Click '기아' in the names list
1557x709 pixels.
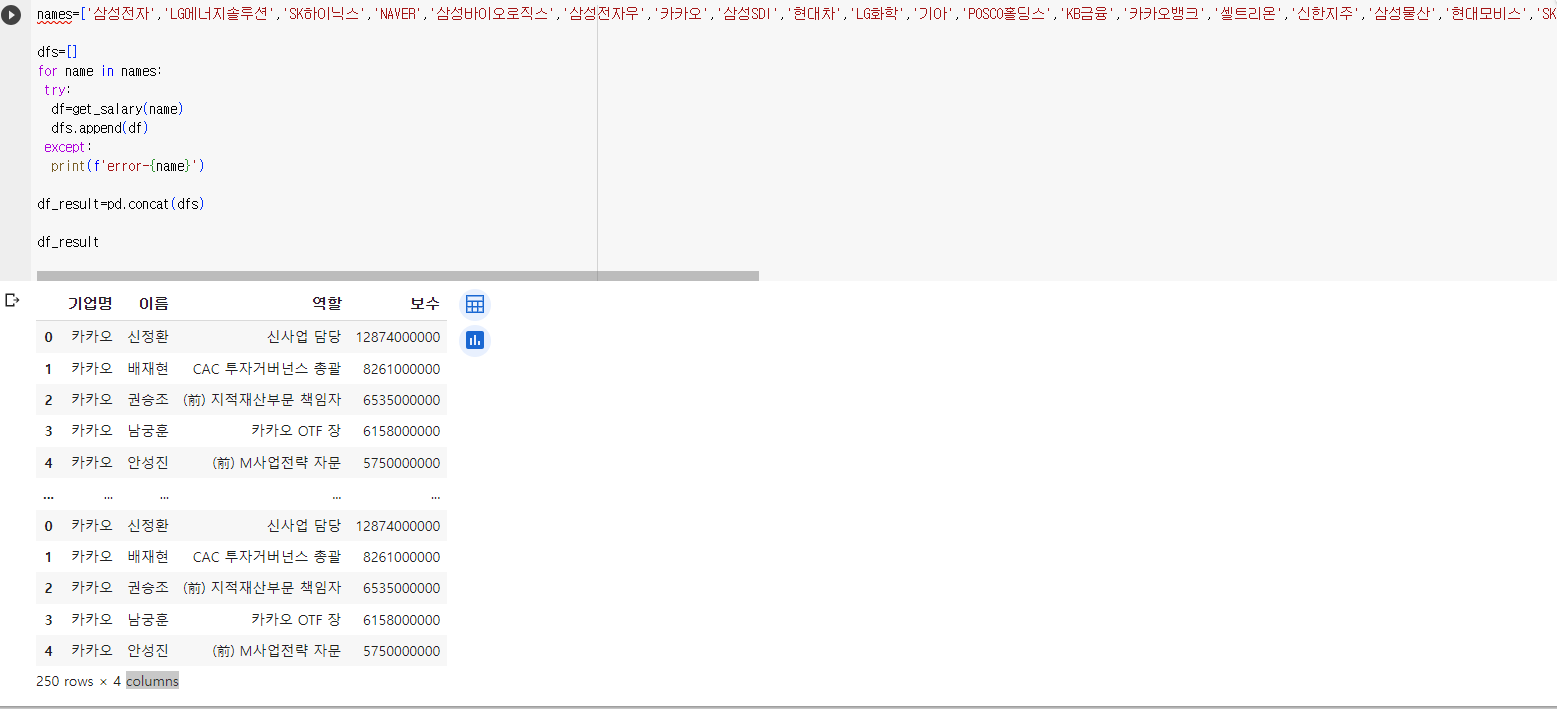pos(931,15)
